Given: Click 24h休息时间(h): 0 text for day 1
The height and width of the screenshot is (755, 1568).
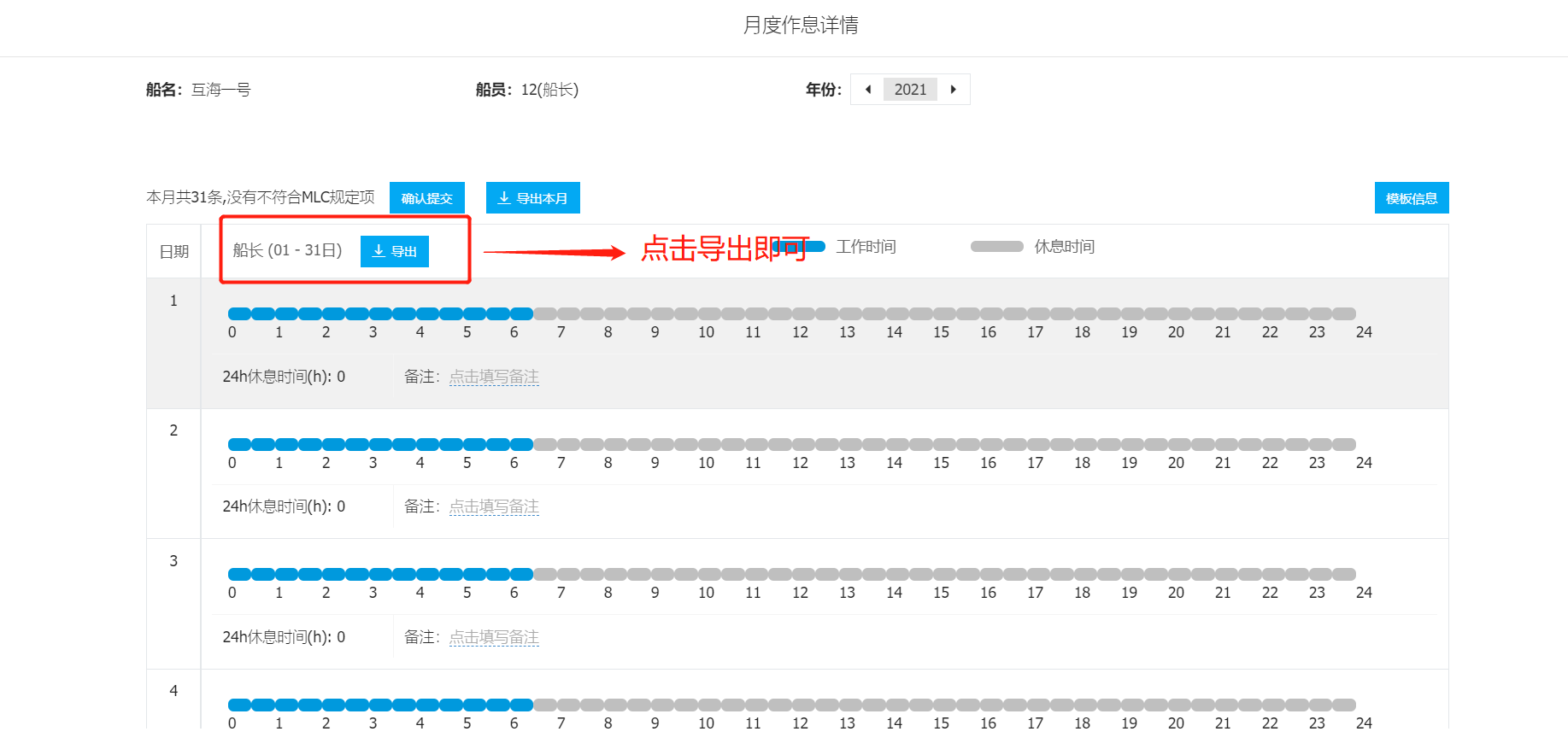Looking at the screenshot, I should pos(284,377).
